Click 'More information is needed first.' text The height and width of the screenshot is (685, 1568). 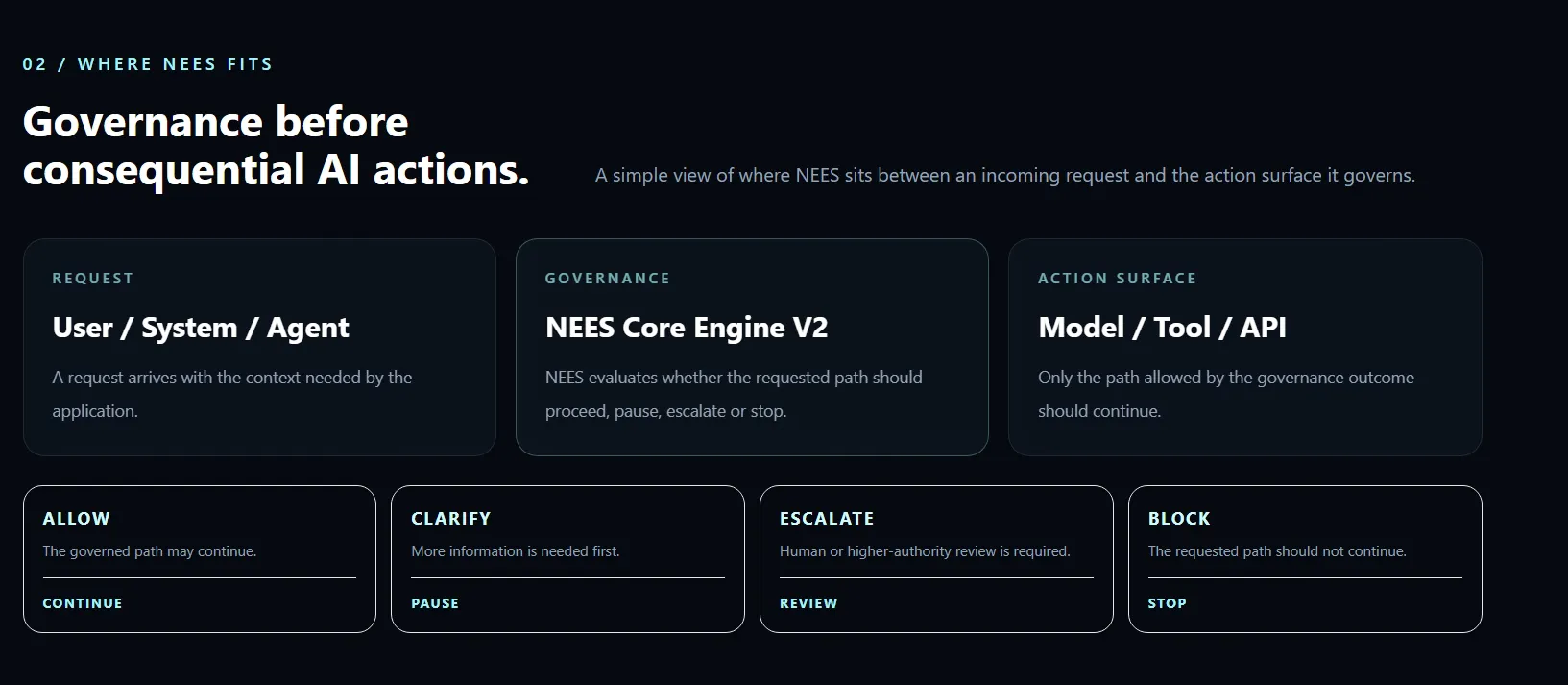(516, 551)
